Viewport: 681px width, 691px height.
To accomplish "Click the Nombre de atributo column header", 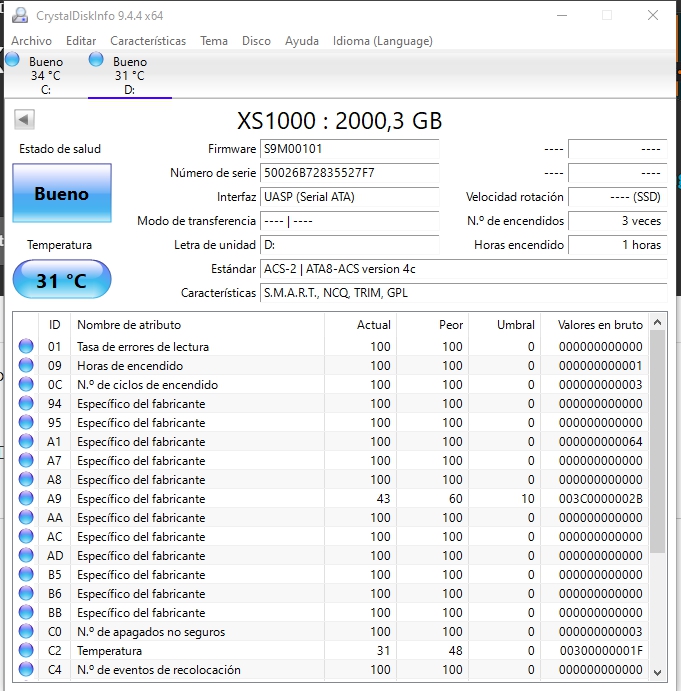I will click(x=197, y=325).
